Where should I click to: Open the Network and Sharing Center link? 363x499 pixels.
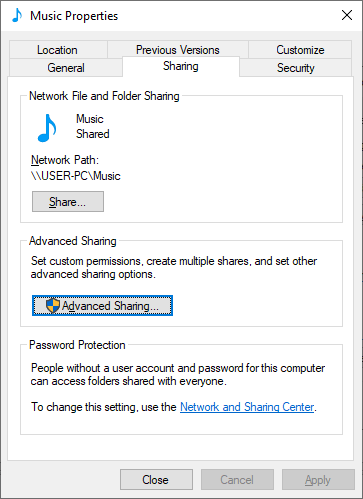click(247, 407)
